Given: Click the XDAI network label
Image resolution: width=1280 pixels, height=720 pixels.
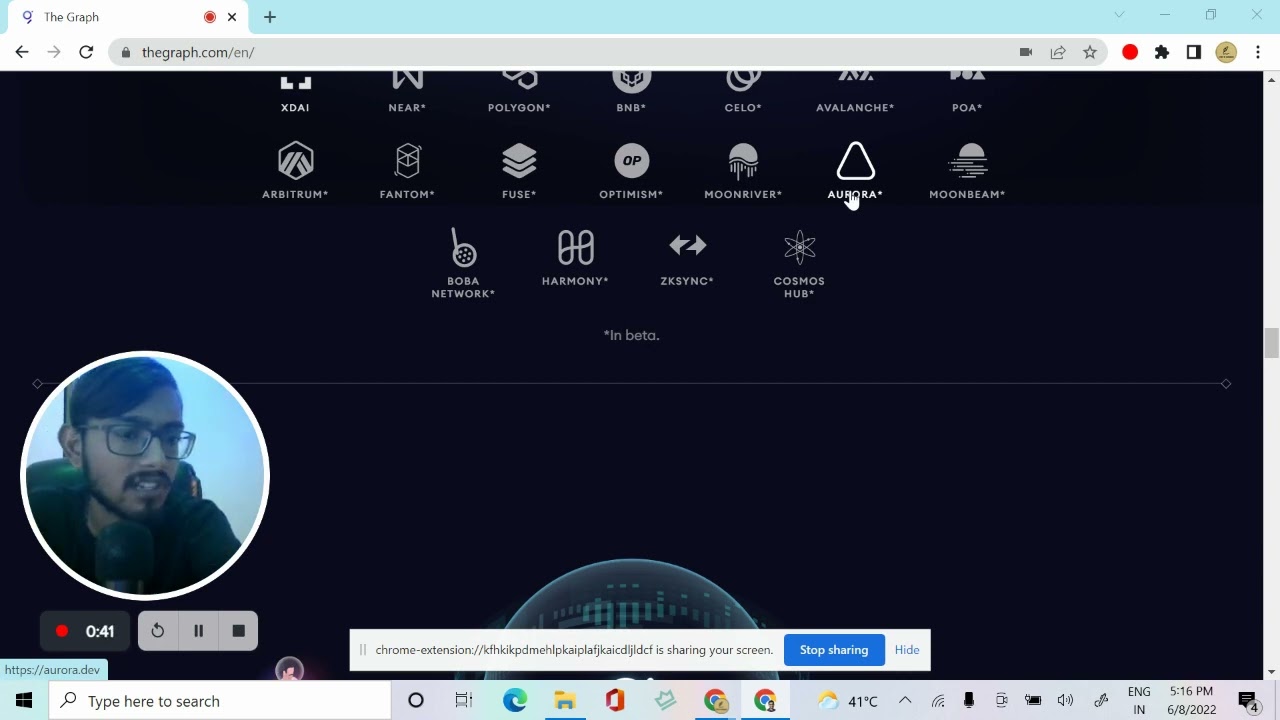Looking at the screenshot, I should click(x=295, y=107).
